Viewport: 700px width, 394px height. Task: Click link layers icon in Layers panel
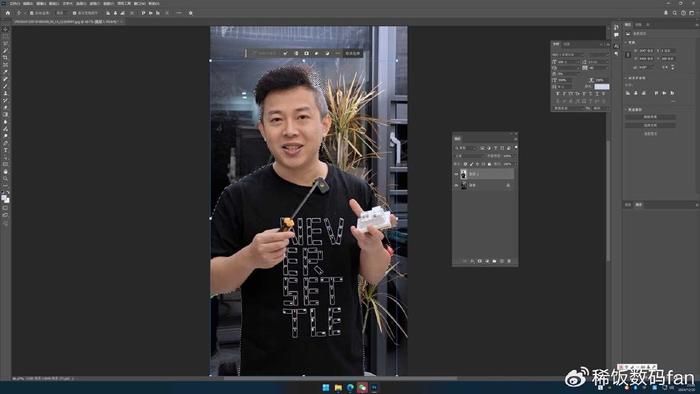(465, 261)
